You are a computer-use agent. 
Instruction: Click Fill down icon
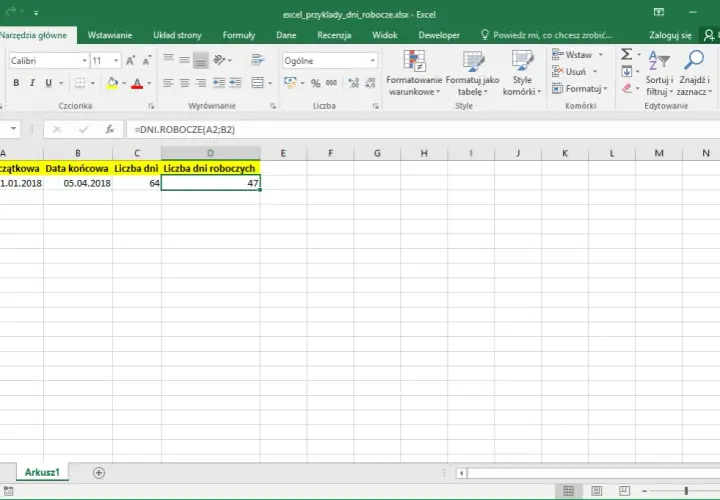[x=626, y=72]
